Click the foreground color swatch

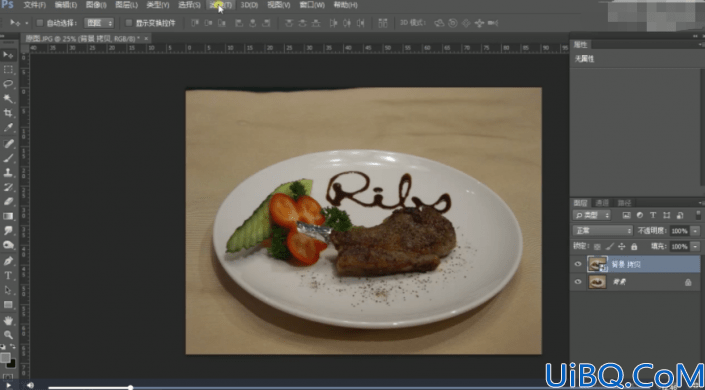[x=5, y=358]
